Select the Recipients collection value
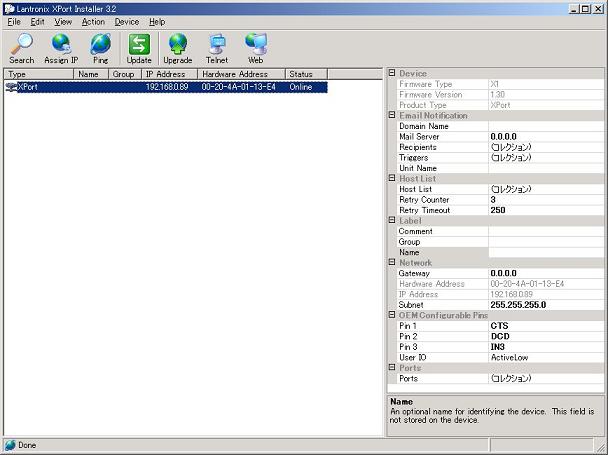Viewport: 608px width, 455px height. (x=546, y=147)
